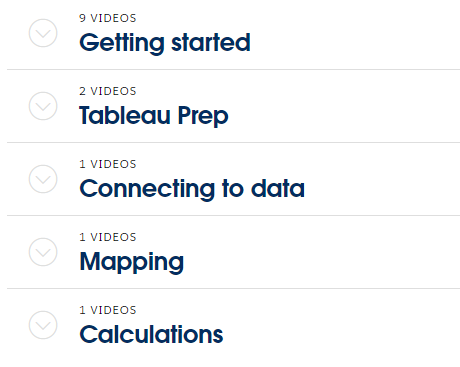Click empty space right of Getting started

pyautogui.click(x=355, y=35)
